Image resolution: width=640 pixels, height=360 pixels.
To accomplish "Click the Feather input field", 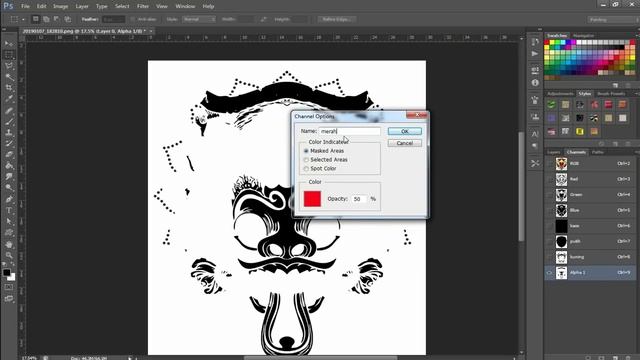I will (x=113, y=19).
